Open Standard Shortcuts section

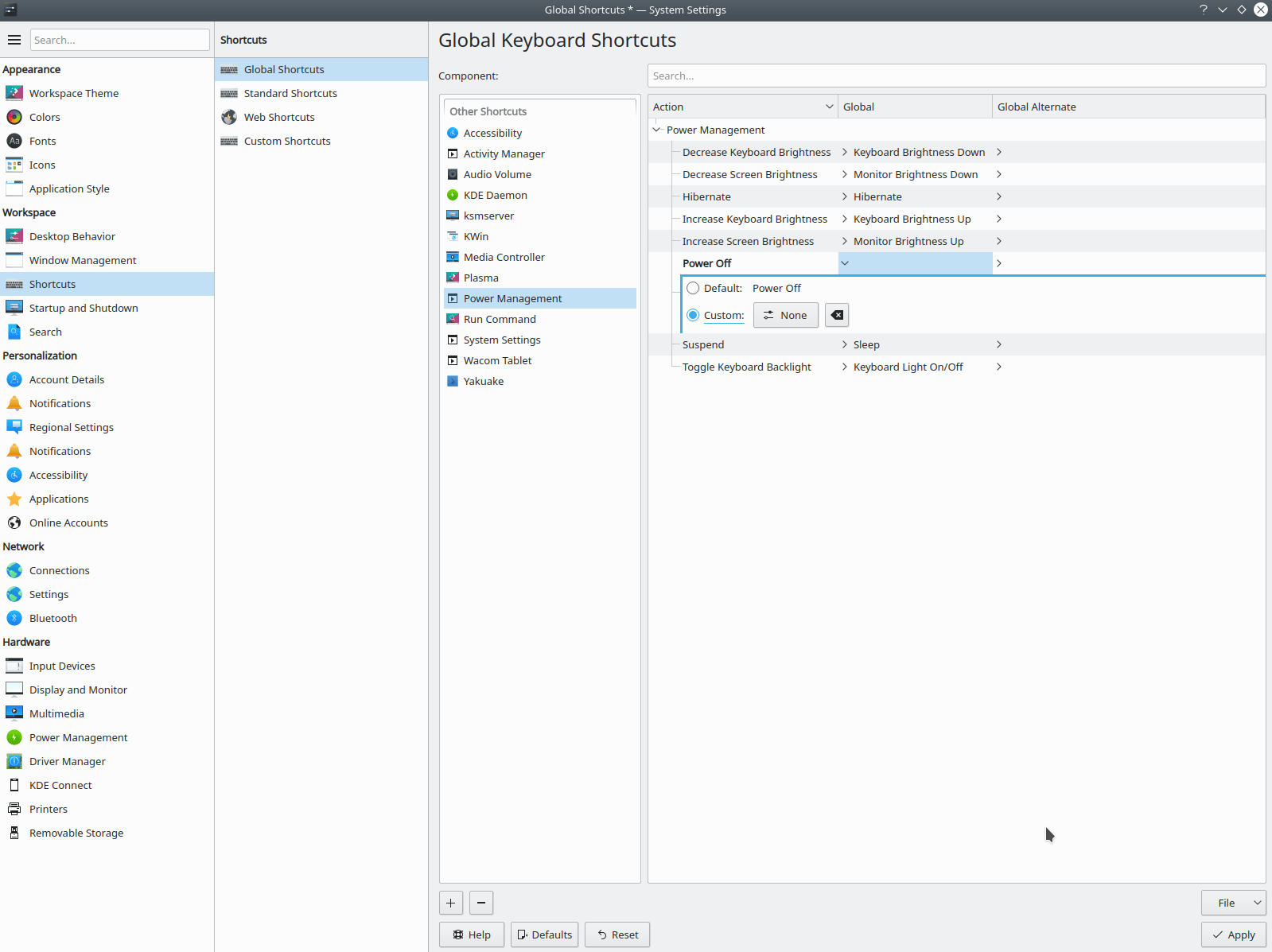pyautogui.click(x=290, y=93)
